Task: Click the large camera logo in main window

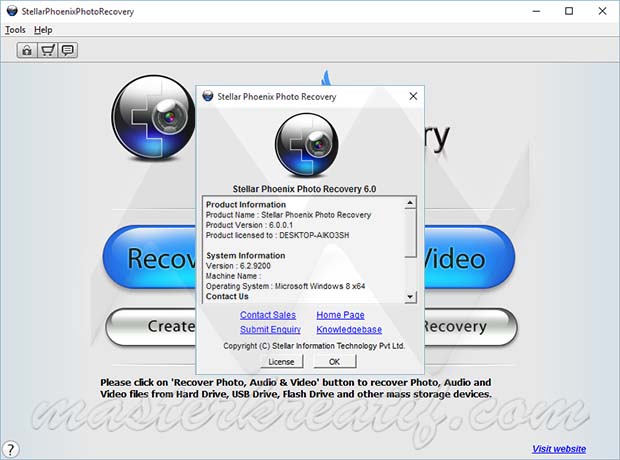Action: pyautogui.click(x=153, y=117)
